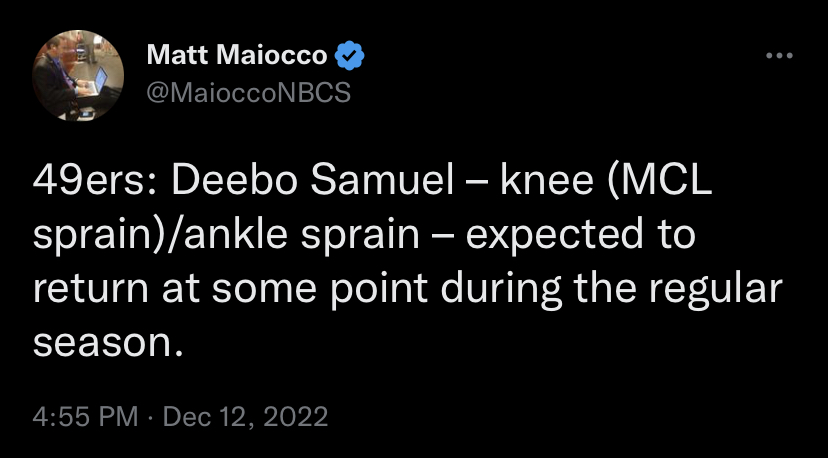Click the laptop shown in the avatar photo
This screenshot has height=458, width=828.
97,82
